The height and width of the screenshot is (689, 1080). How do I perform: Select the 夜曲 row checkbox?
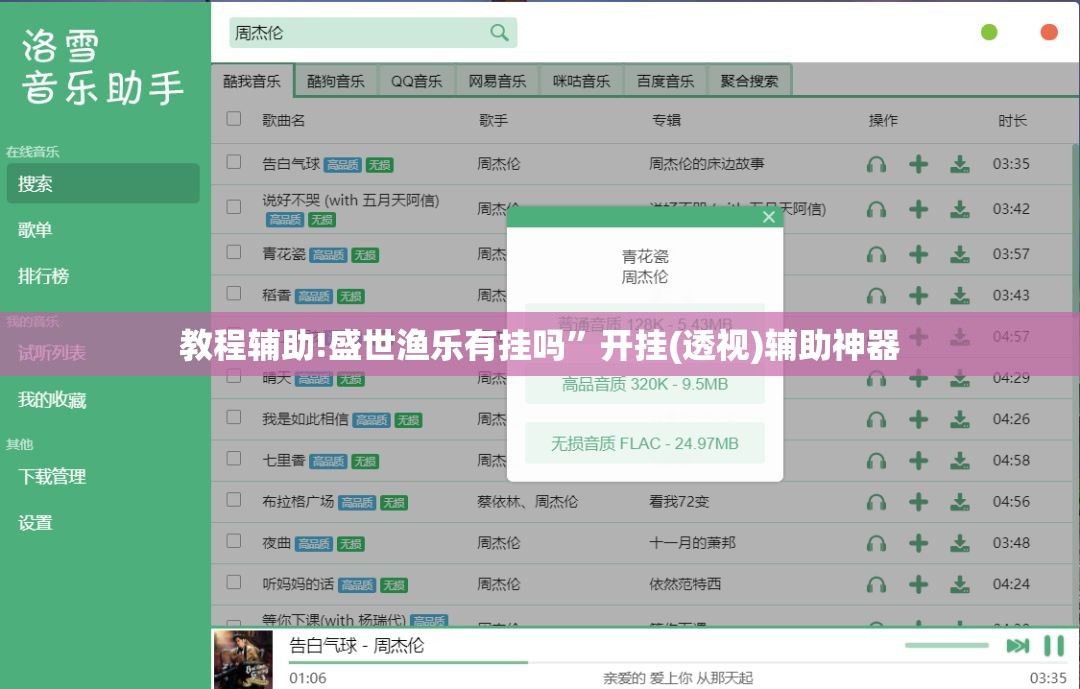(x=233, y=541)
